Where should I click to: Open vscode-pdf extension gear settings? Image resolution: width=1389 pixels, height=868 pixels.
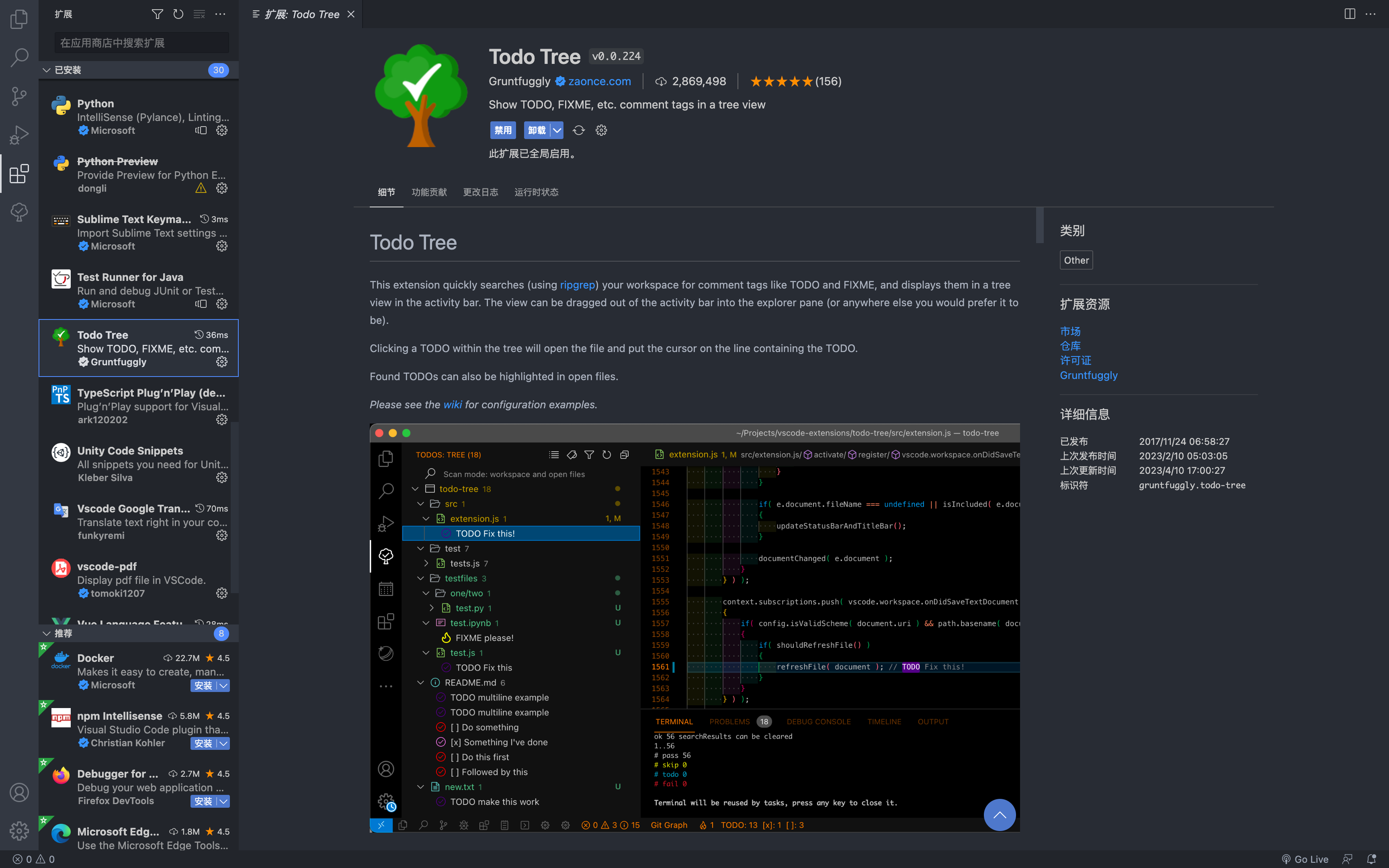222,593
